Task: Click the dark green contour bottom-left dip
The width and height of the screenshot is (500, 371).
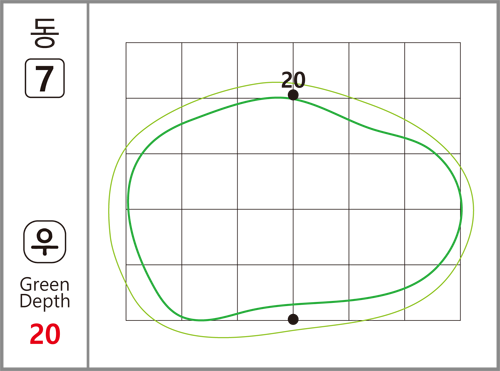Action: click(x=200, y=320)
